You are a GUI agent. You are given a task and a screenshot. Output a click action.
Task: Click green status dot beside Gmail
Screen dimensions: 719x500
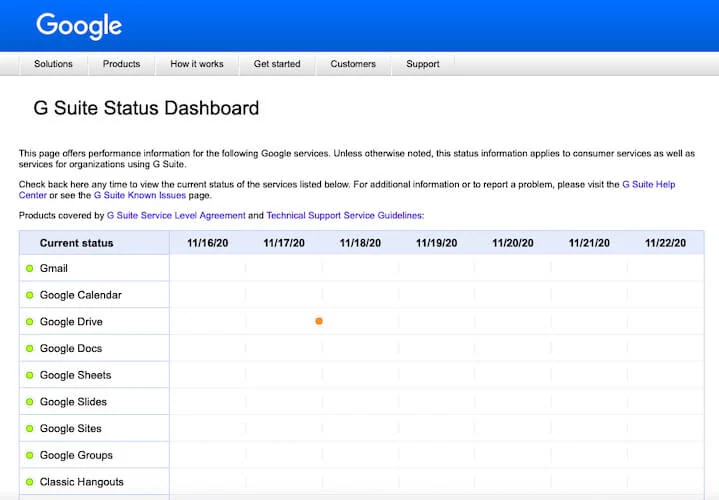pyautogui.click(x=30, y=268)
